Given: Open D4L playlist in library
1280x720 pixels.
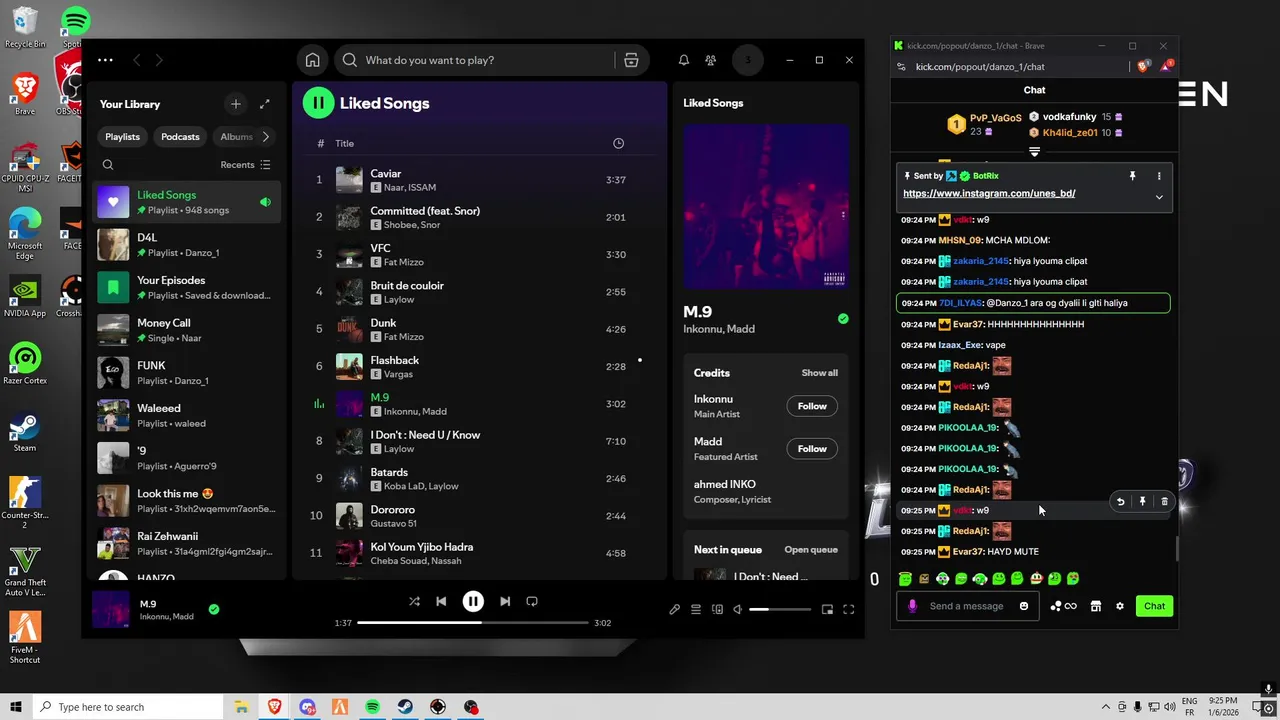Looking at the screenshot, I should pyautogui.click(x=188, y=245).
